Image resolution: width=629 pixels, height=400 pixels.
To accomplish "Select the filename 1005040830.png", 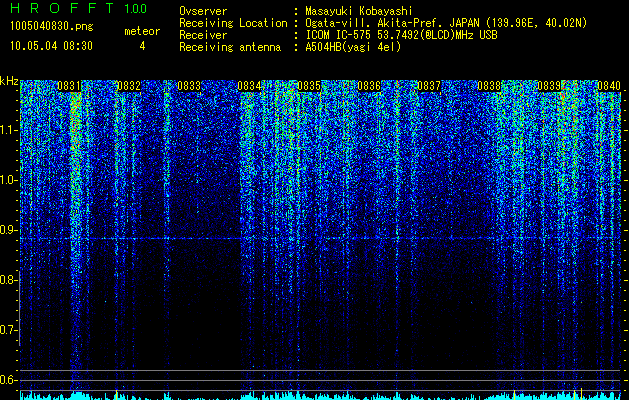I will 52,26.
